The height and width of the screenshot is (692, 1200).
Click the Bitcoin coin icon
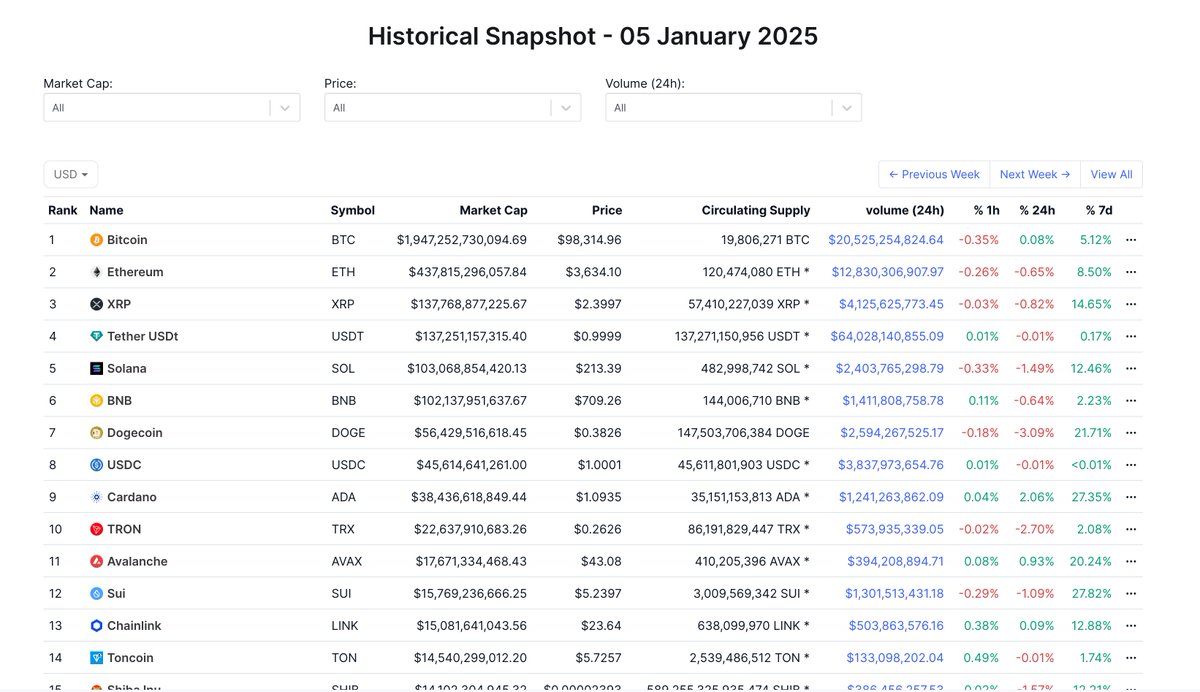pos(96,240)
